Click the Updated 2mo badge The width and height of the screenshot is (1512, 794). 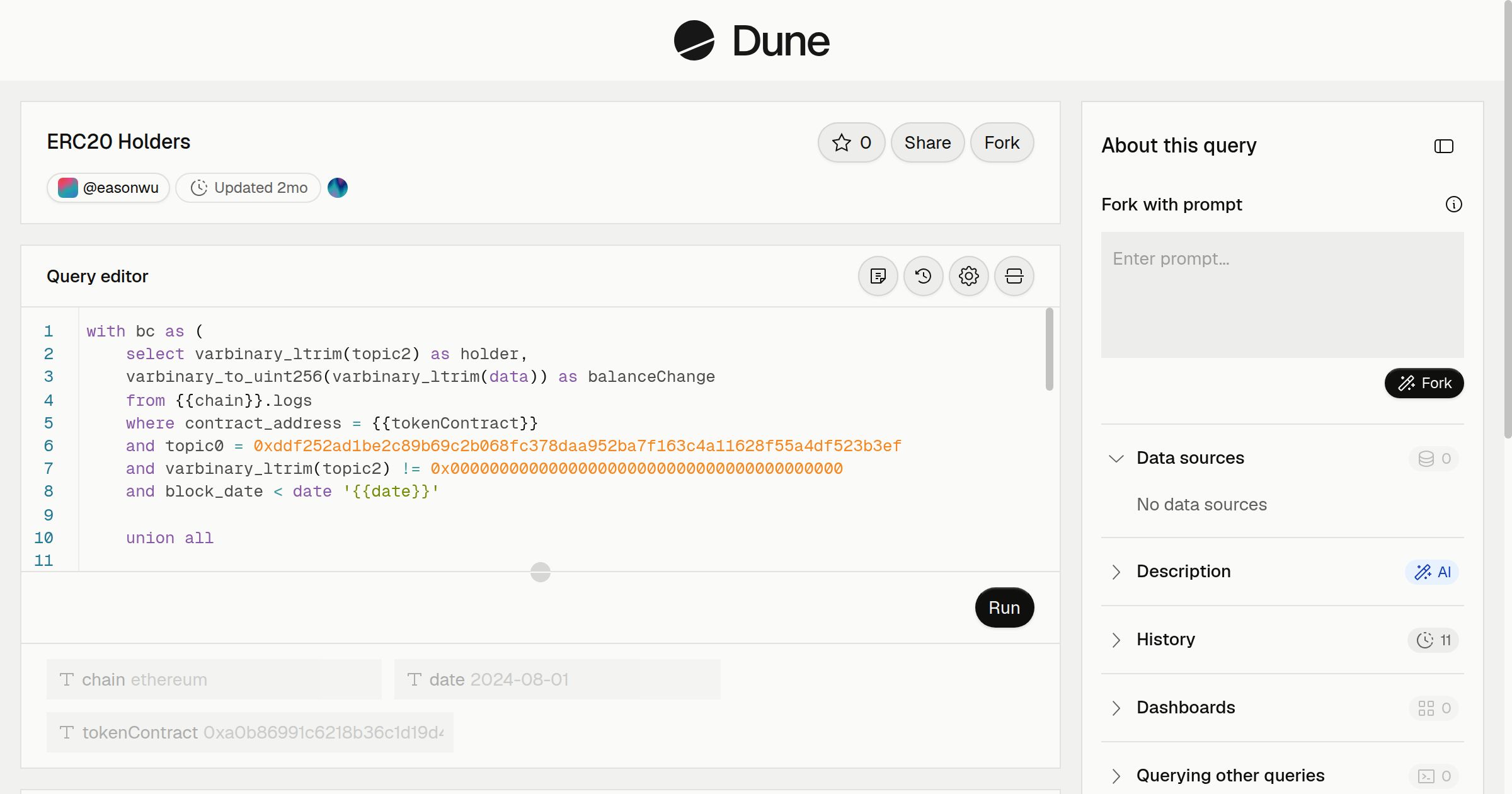[248, 188]
